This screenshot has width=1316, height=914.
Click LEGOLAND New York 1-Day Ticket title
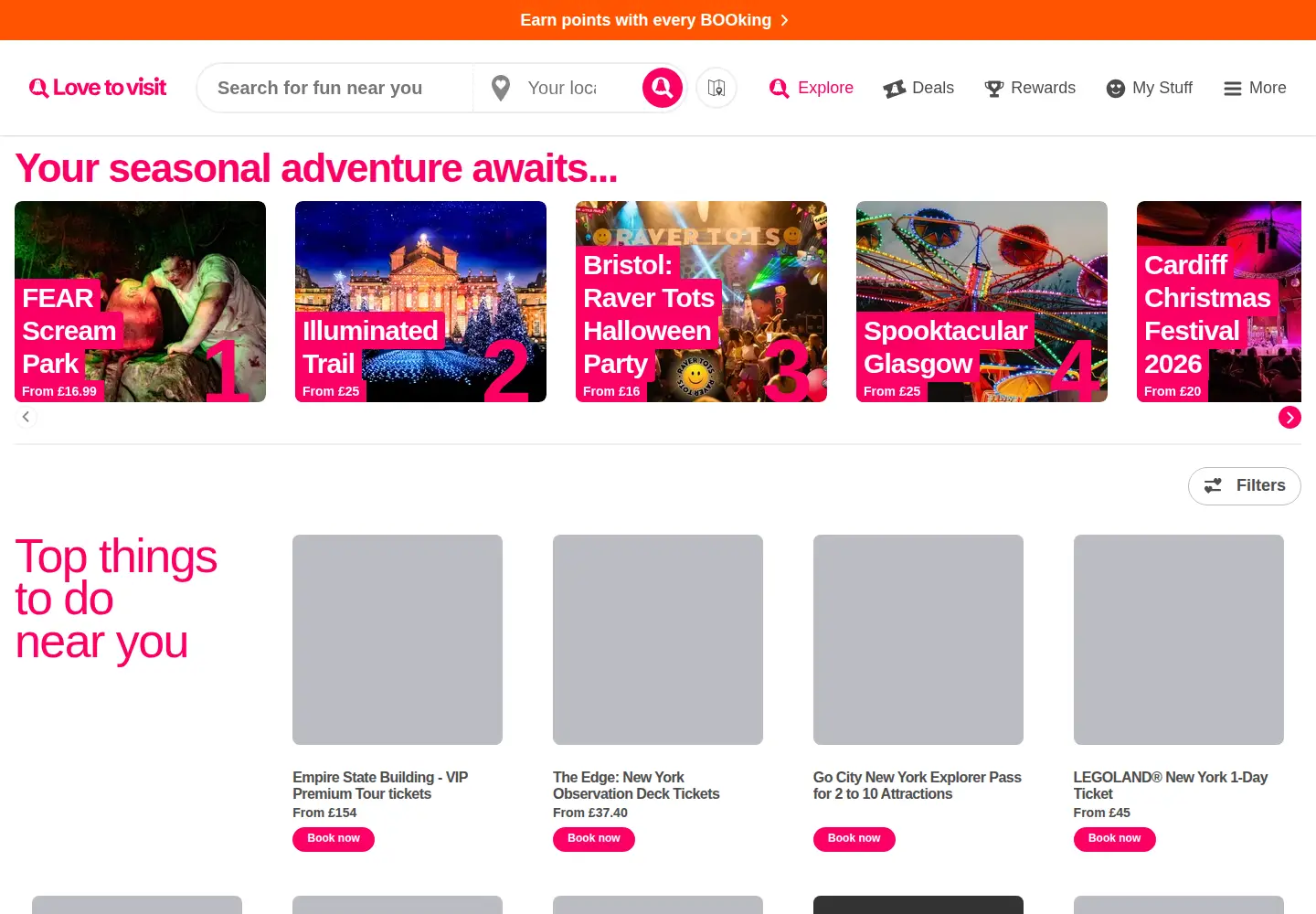click(1171, 785)
